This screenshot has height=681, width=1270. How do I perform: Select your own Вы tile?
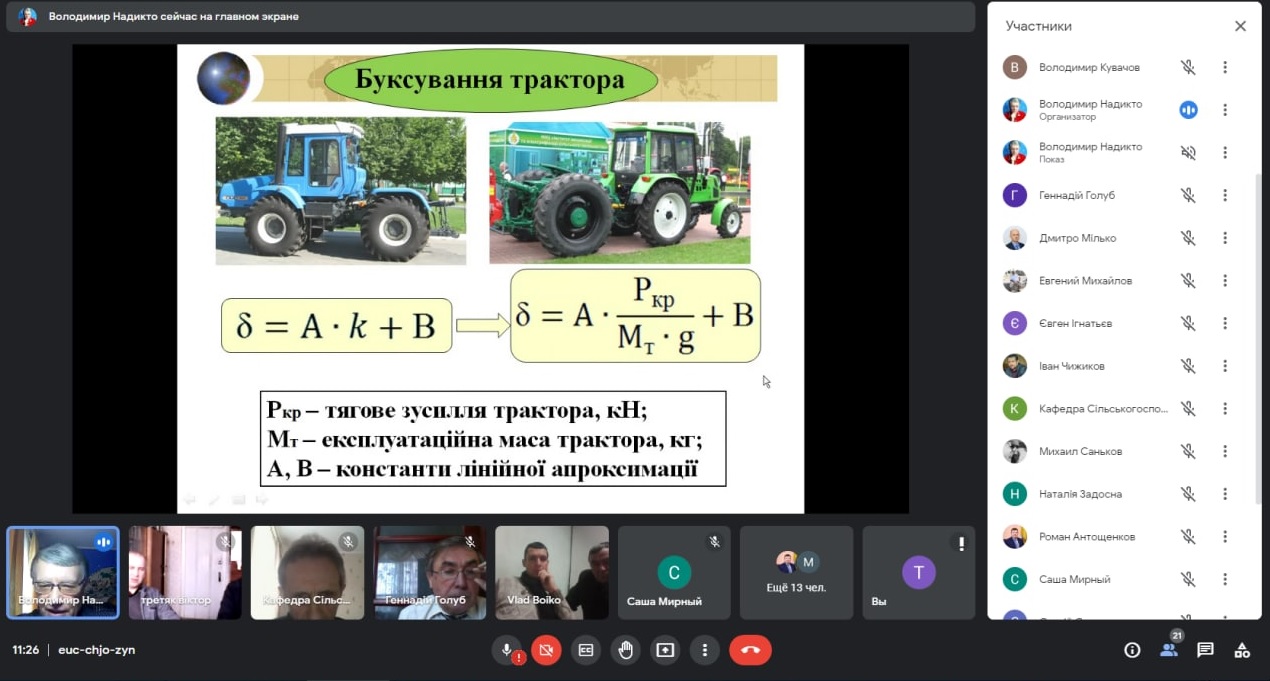click(x=919, y=573)
